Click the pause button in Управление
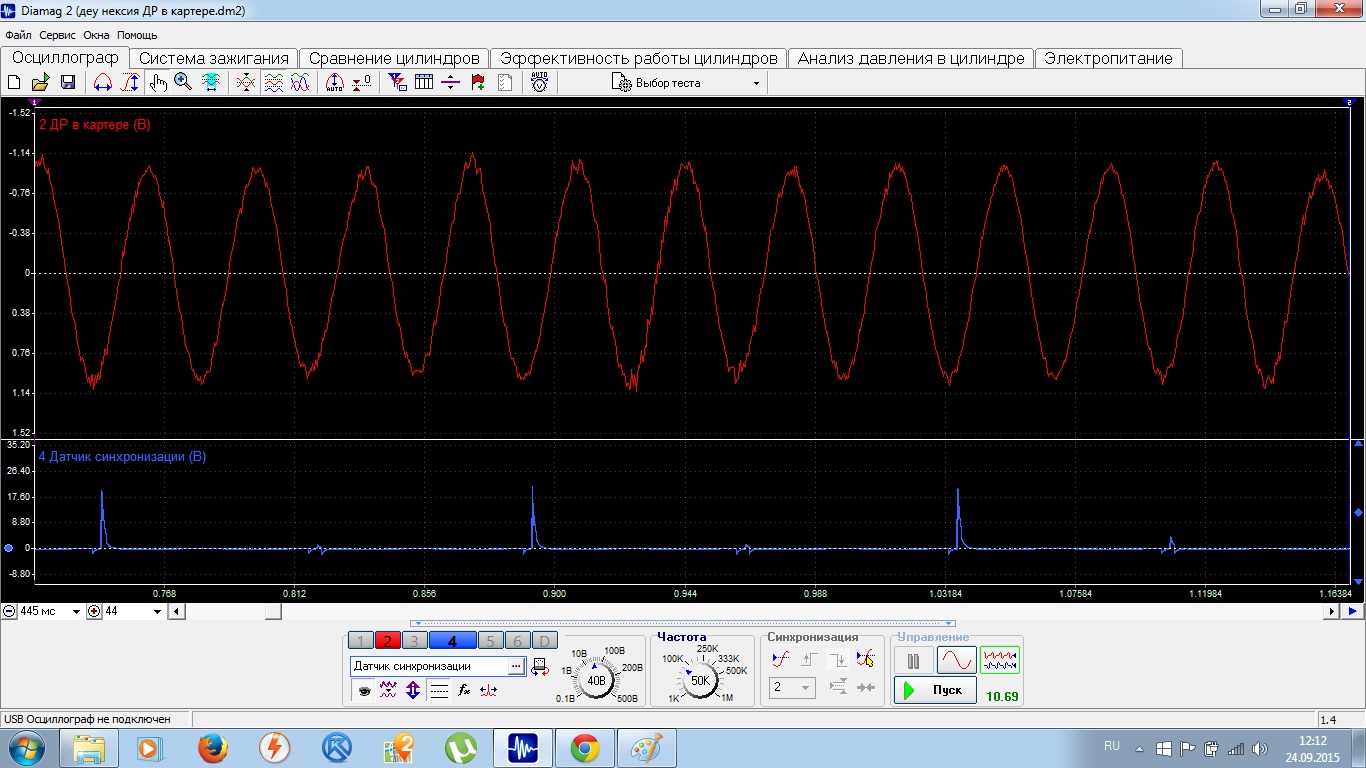 [x=913, y=660]
